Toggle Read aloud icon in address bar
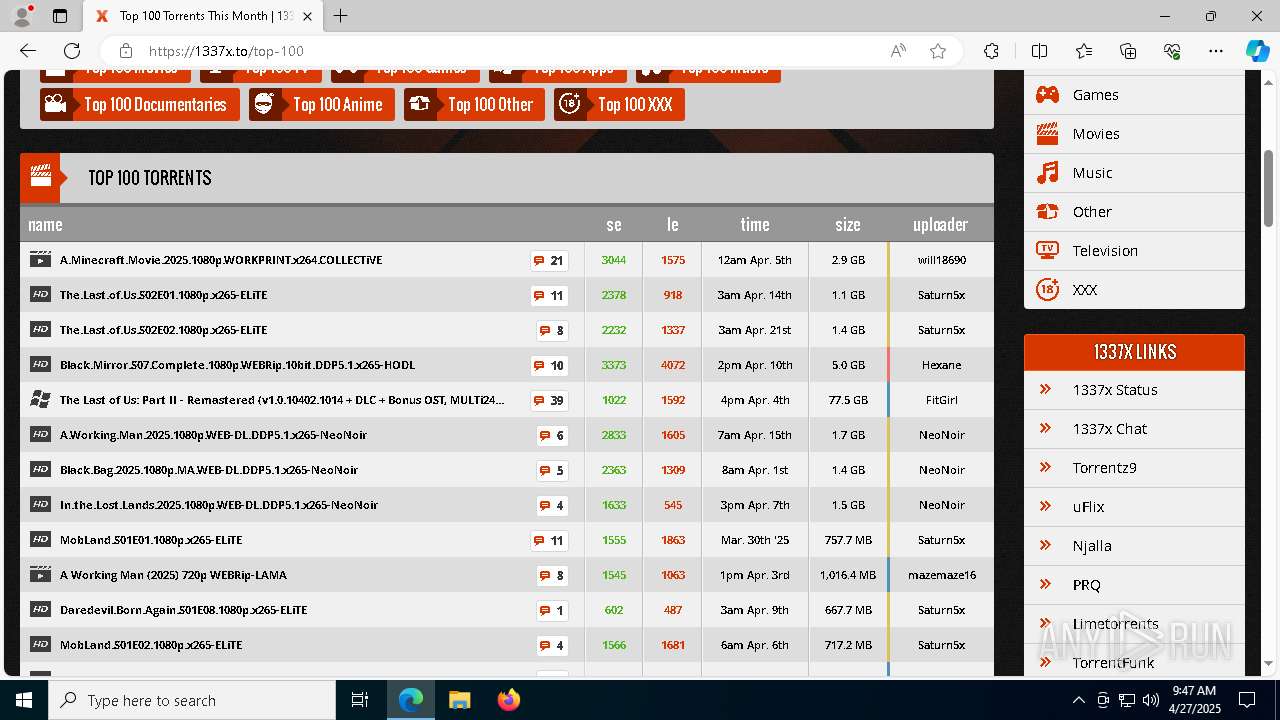 pyautogui.click(x=898, y=51)
